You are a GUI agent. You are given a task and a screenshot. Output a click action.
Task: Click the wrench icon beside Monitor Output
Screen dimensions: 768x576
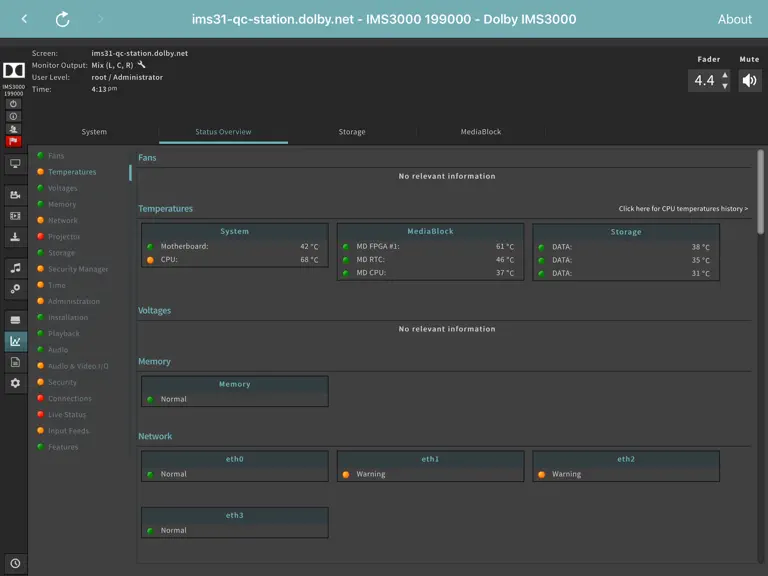point(142,65)
